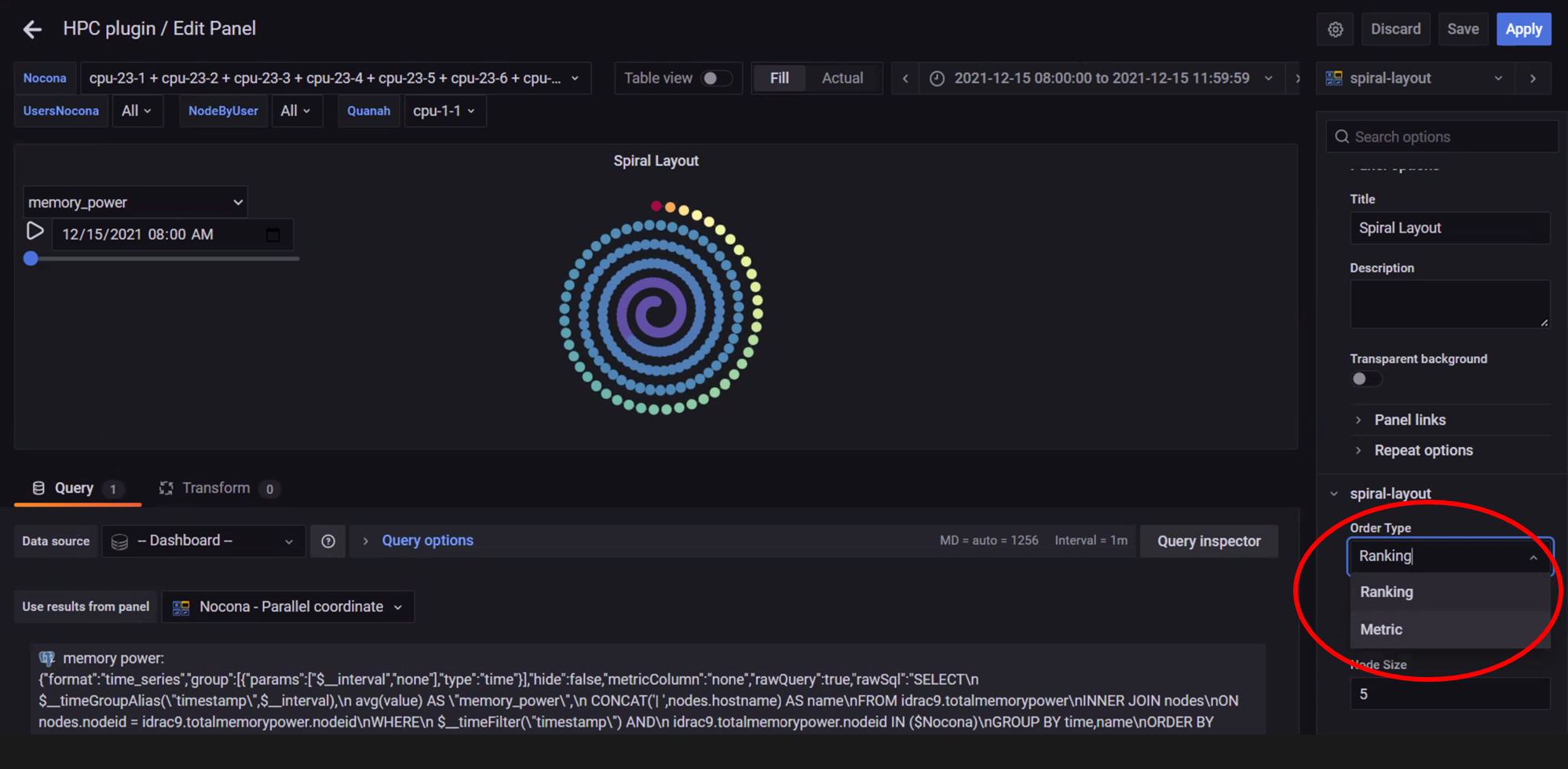1568x769 pixels.
Task: Choose Metric from Order Type list
Action: tap(1449, 630)
